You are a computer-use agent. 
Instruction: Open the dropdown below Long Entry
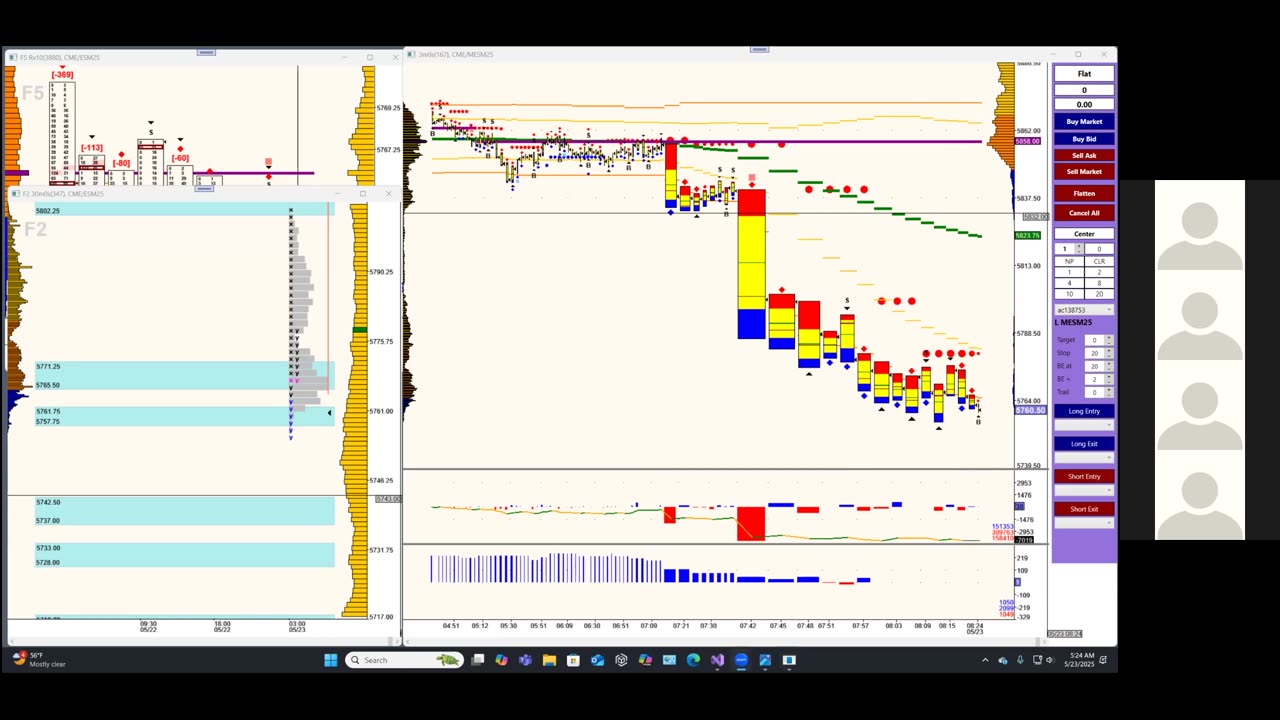point(1084,425)
